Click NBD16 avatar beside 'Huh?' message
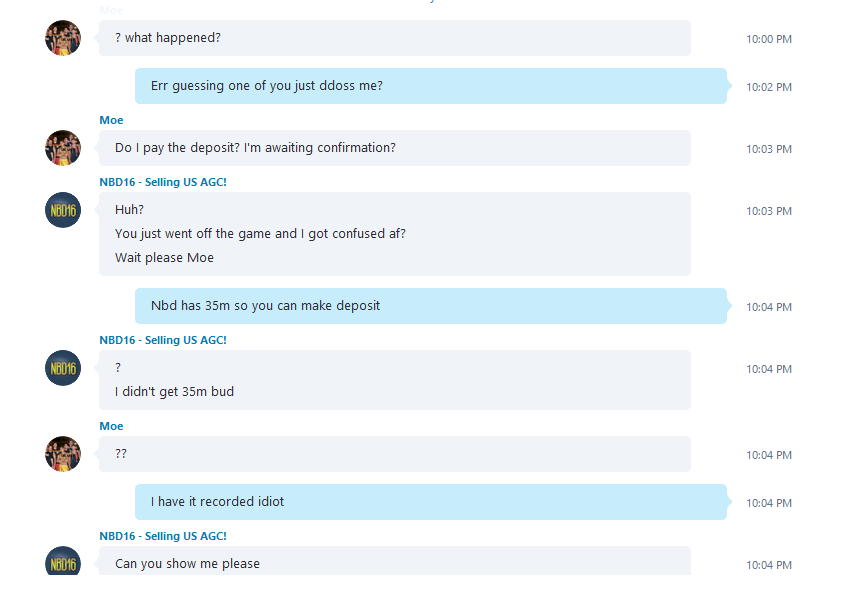The height and width of the screenshot is (605, 860). [x=63, y=210]
